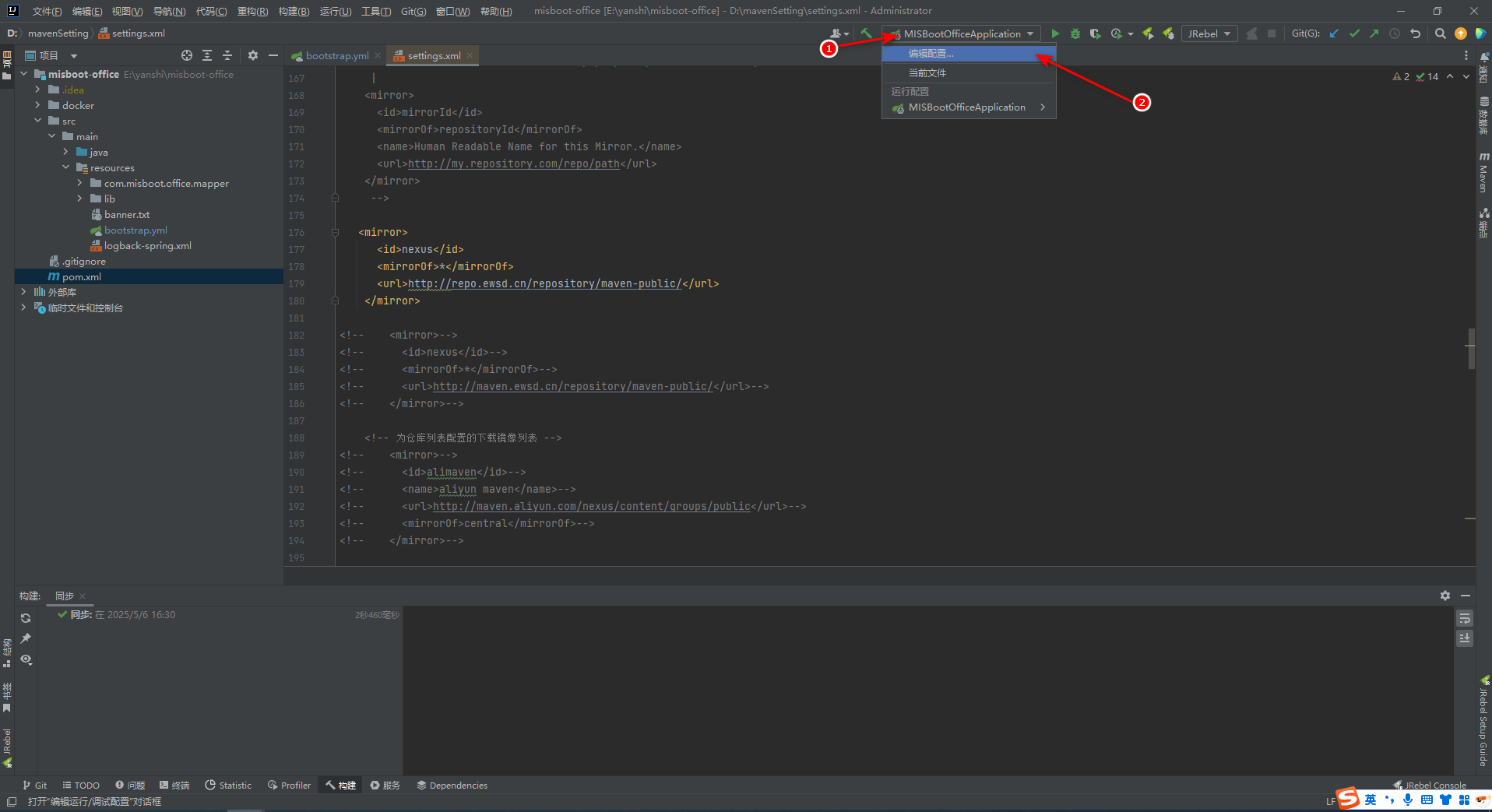Open the Git tool window
The image size is (1492, 812).
(35, 786)
